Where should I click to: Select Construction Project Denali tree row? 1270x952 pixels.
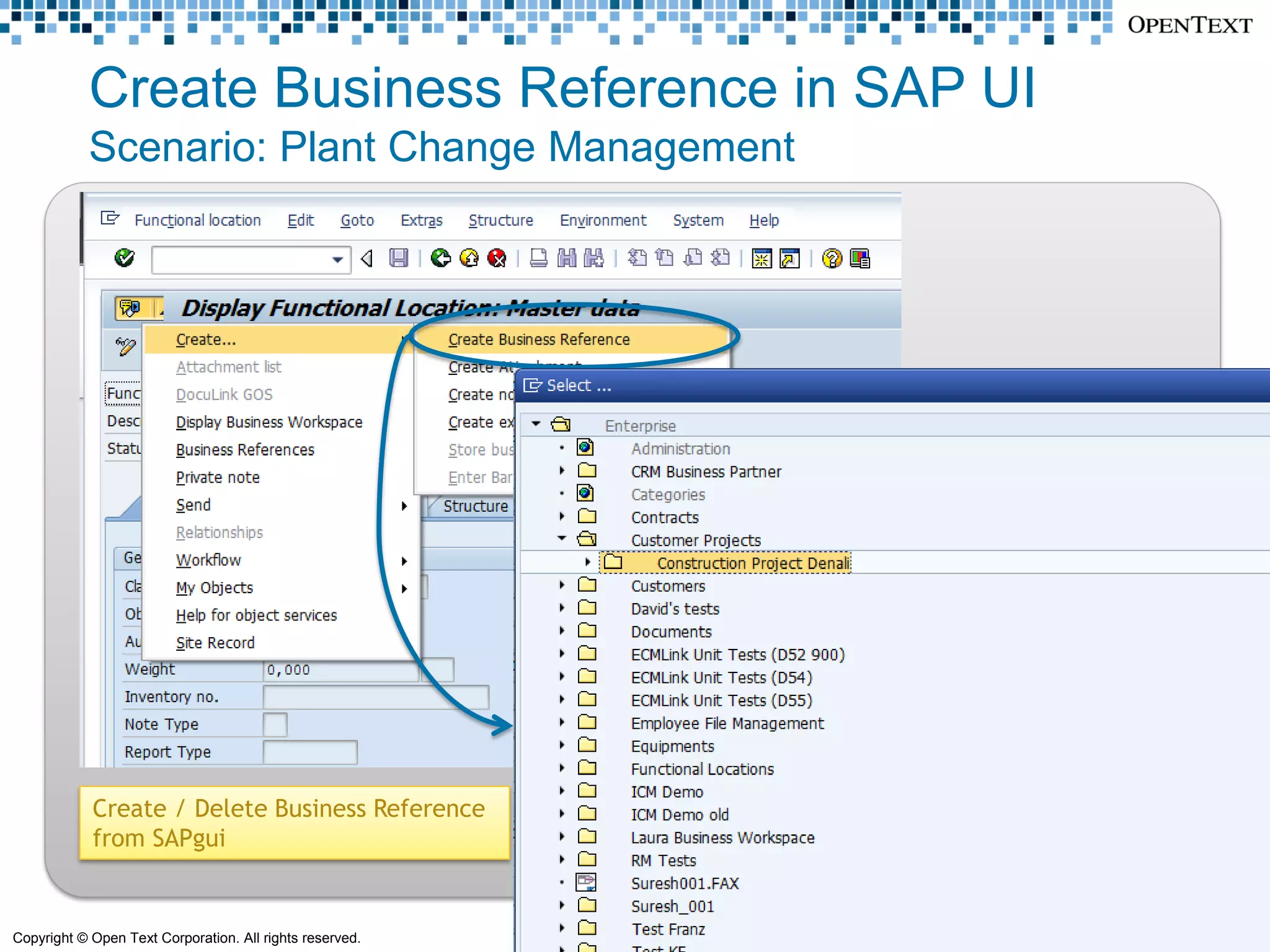(726, 563)
